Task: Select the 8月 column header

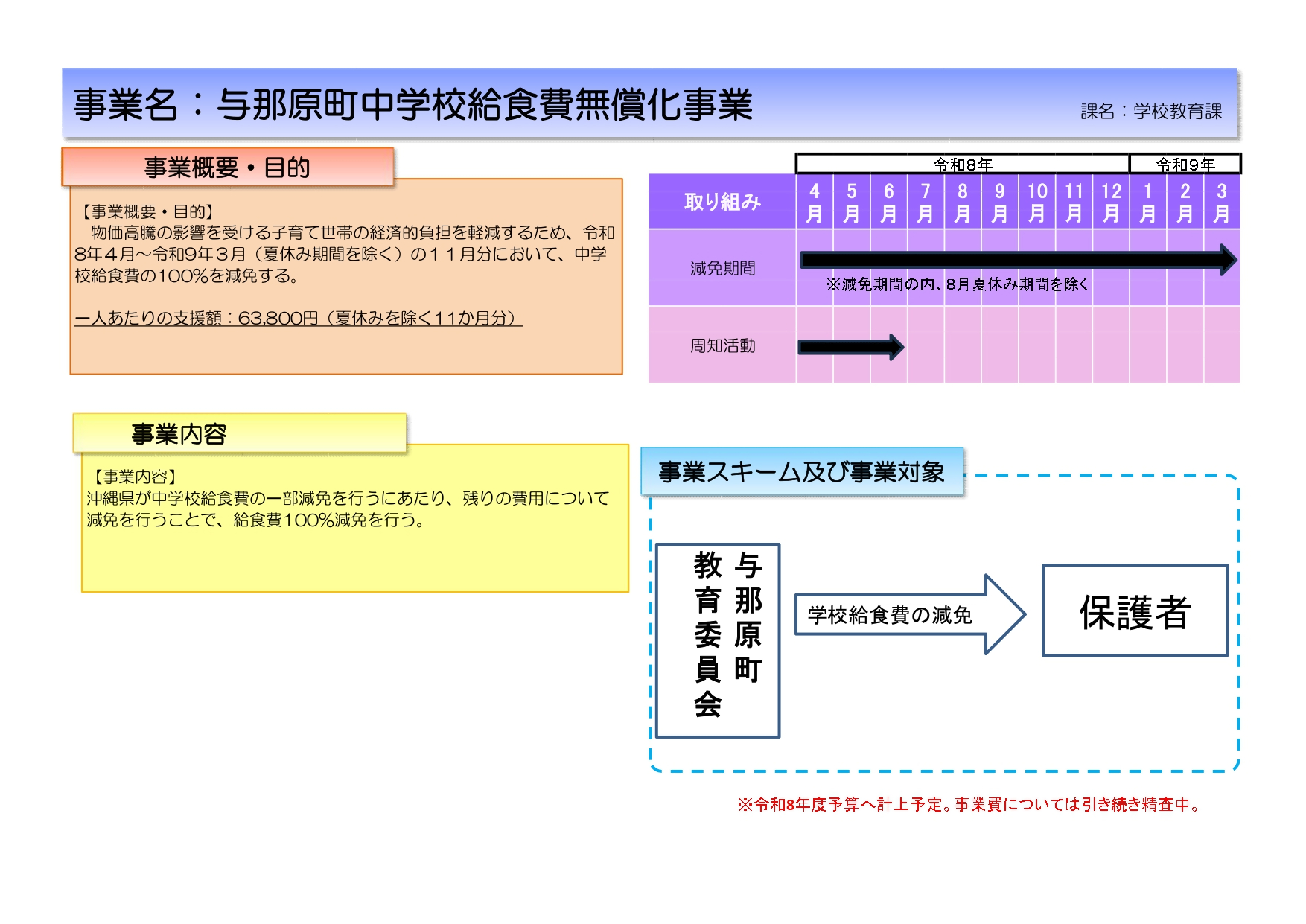Action: [x=963, y=203]
